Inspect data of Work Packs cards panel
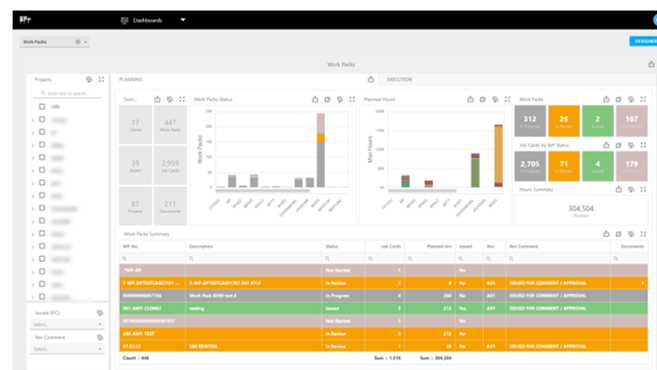 coord(618,99)
